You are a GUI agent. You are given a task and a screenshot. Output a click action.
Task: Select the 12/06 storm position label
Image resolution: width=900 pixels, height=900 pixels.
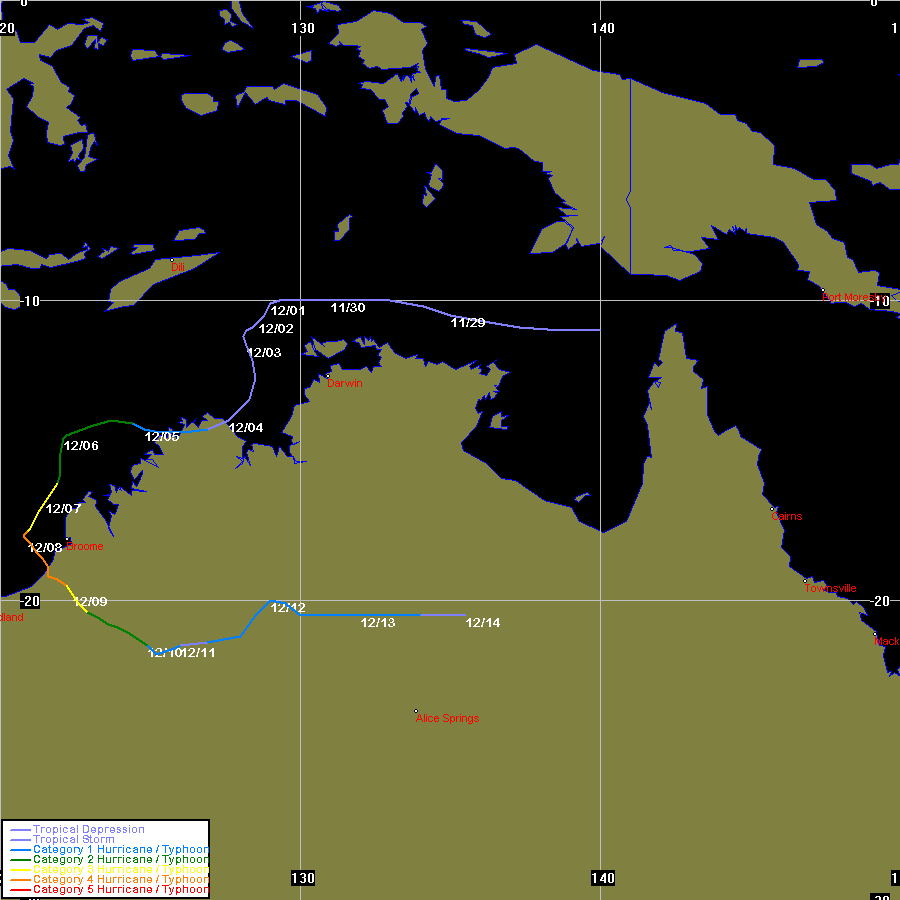[x=80, y=446]
